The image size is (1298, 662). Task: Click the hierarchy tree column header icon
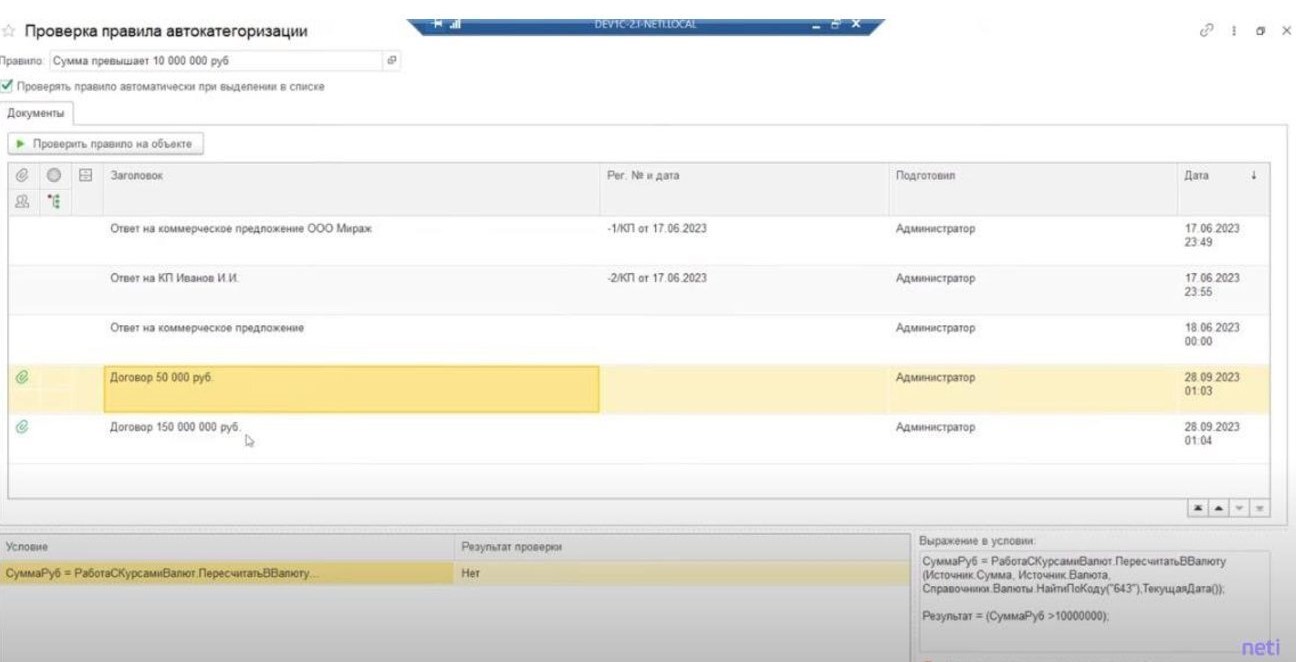point(54,199)
